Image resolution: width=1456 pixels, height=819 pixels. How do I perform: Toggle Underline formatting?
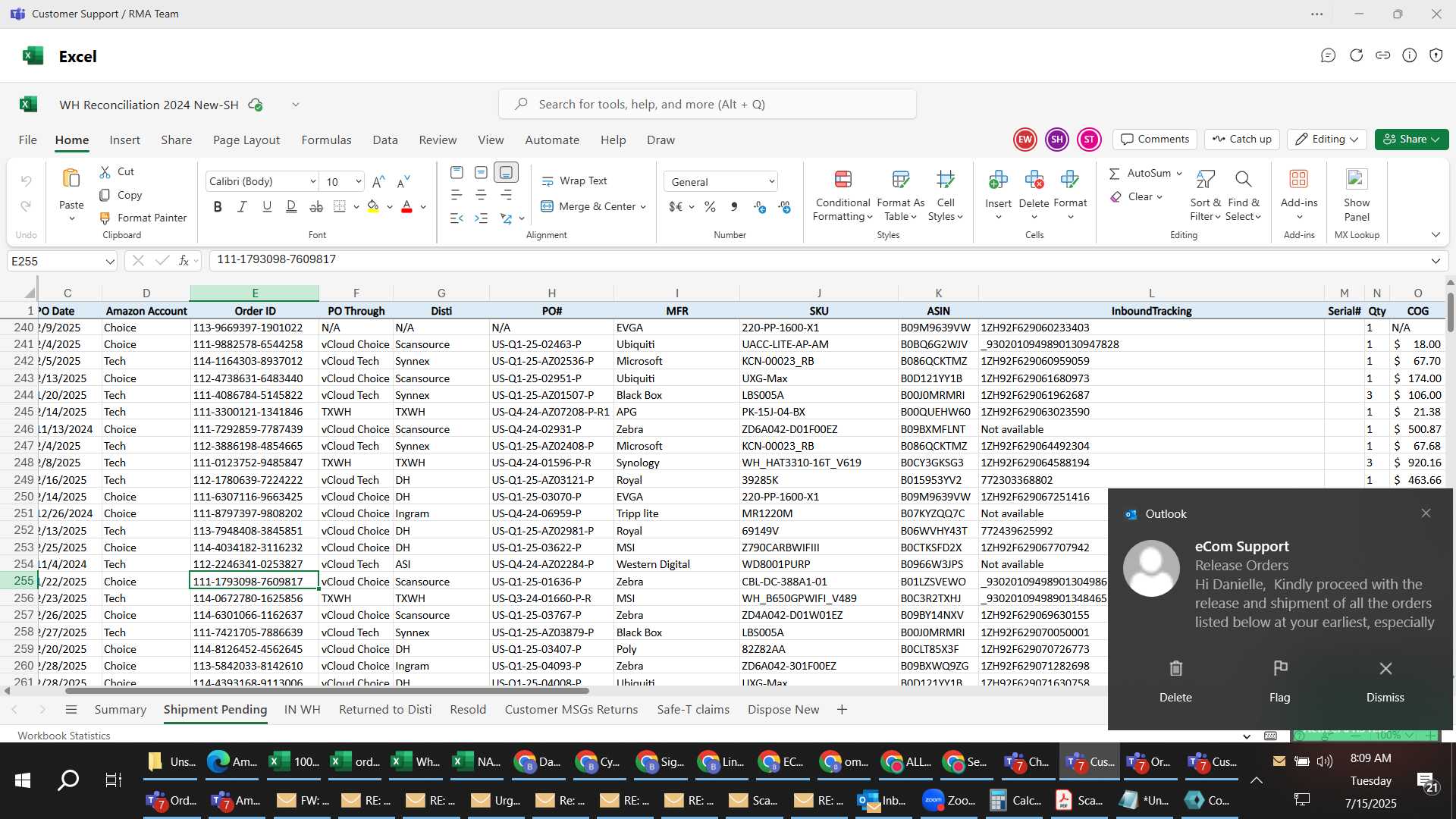point(266,206)
